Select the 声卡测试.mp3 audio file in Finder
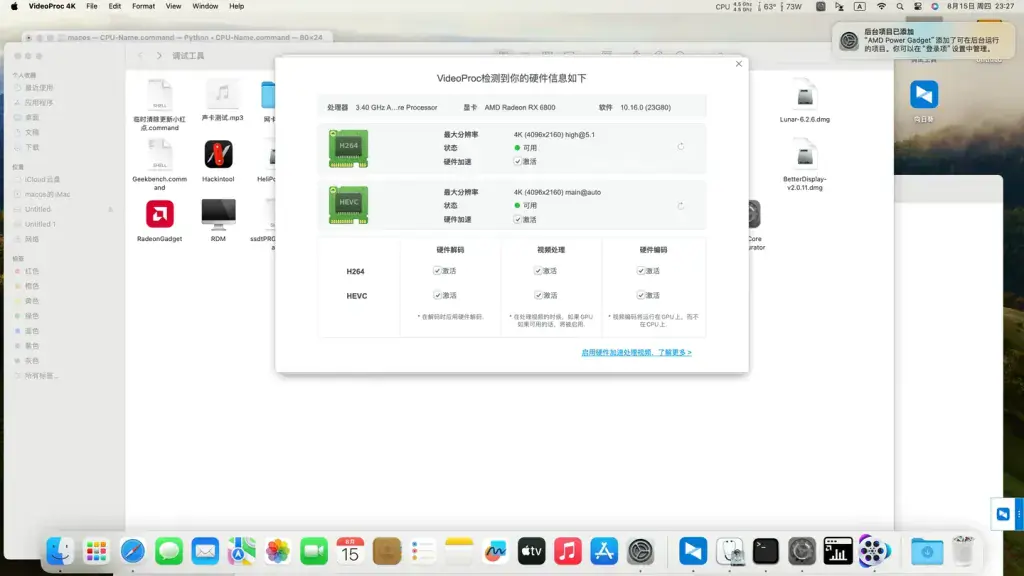Image resolution: width=1024 pixels, height=576 pixels. click(223, 95)
